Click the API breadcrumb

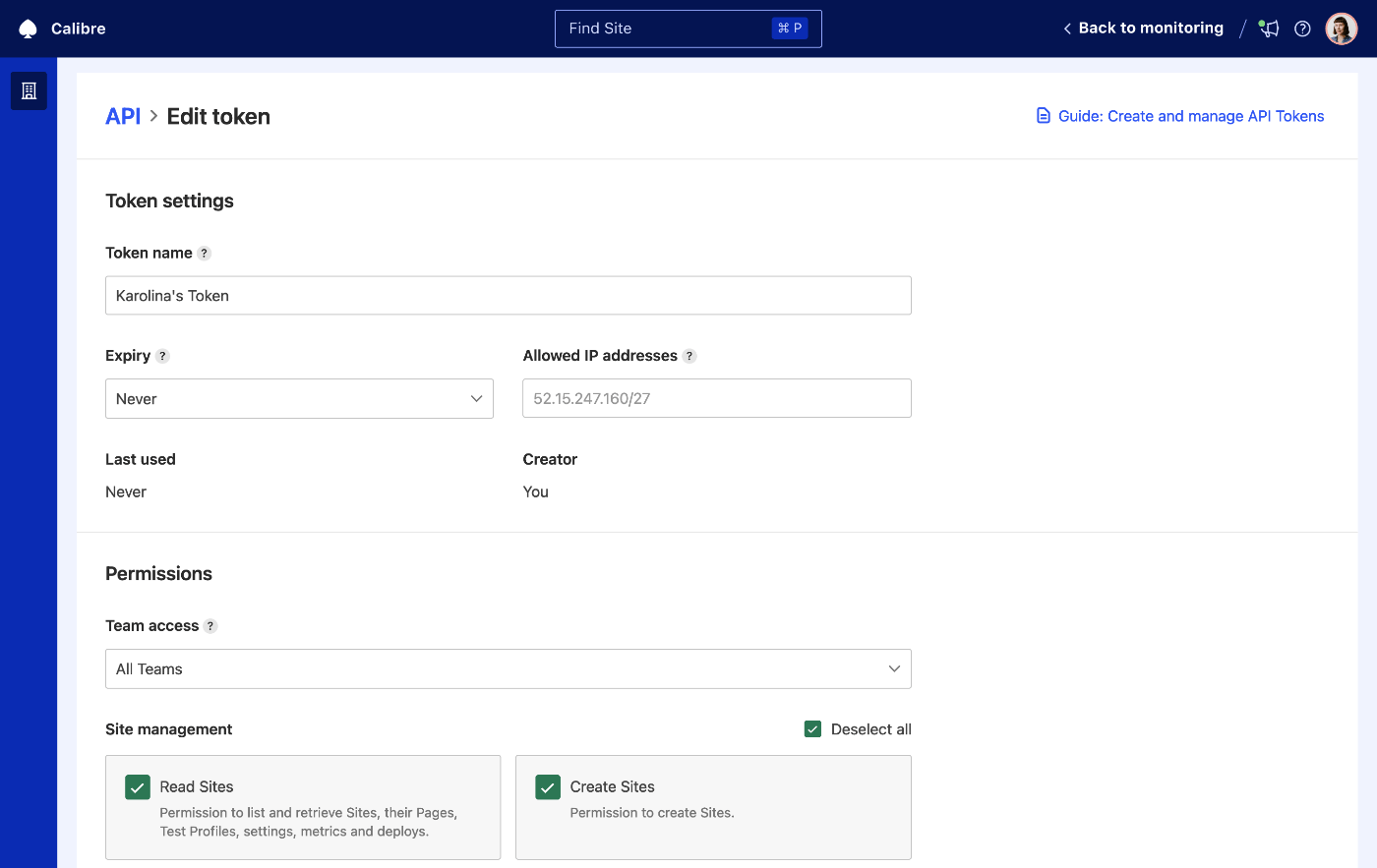[x=123, y=116]
